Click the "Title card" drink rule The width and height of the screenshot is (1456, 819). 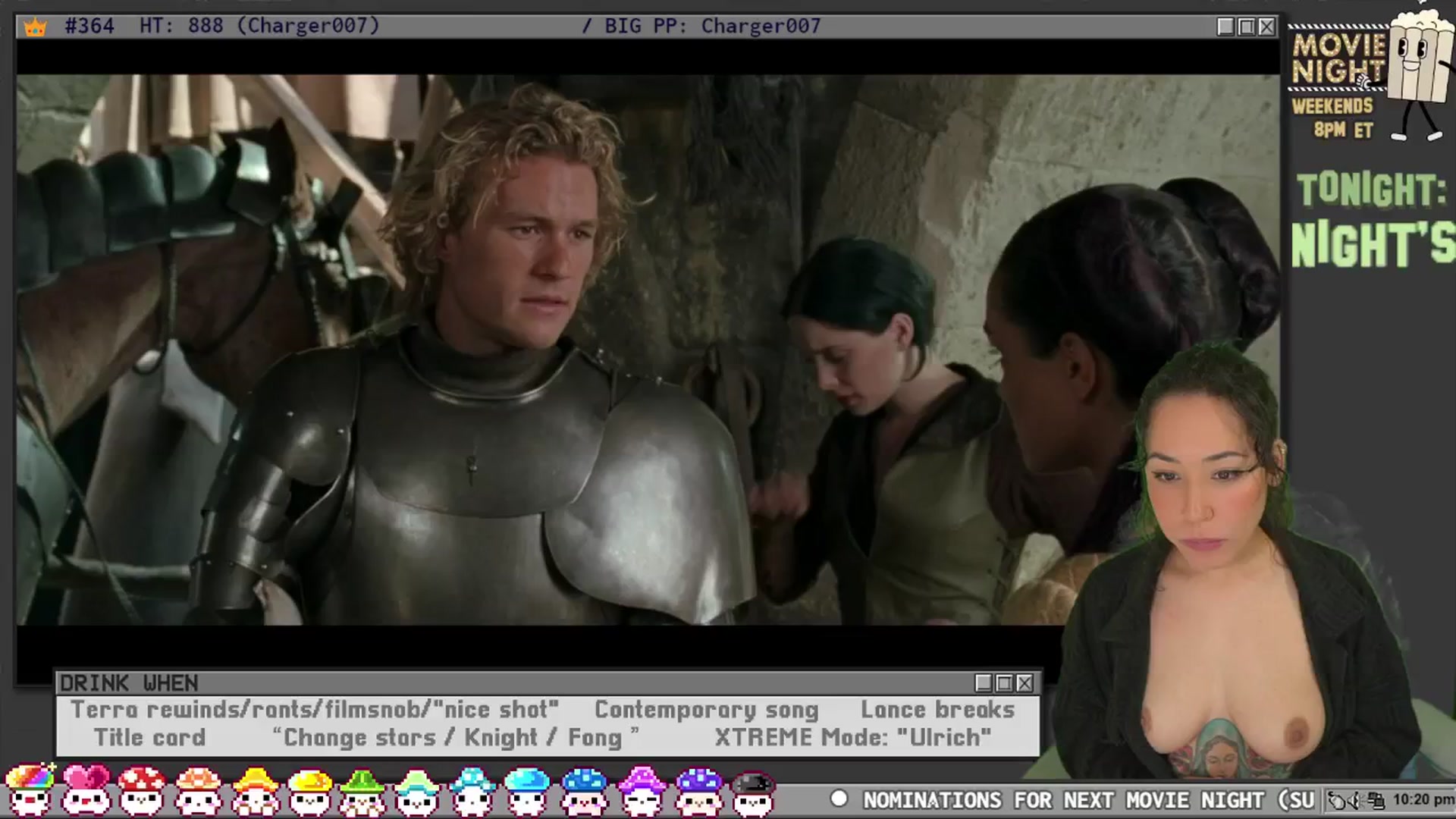[x=149, y=737]
